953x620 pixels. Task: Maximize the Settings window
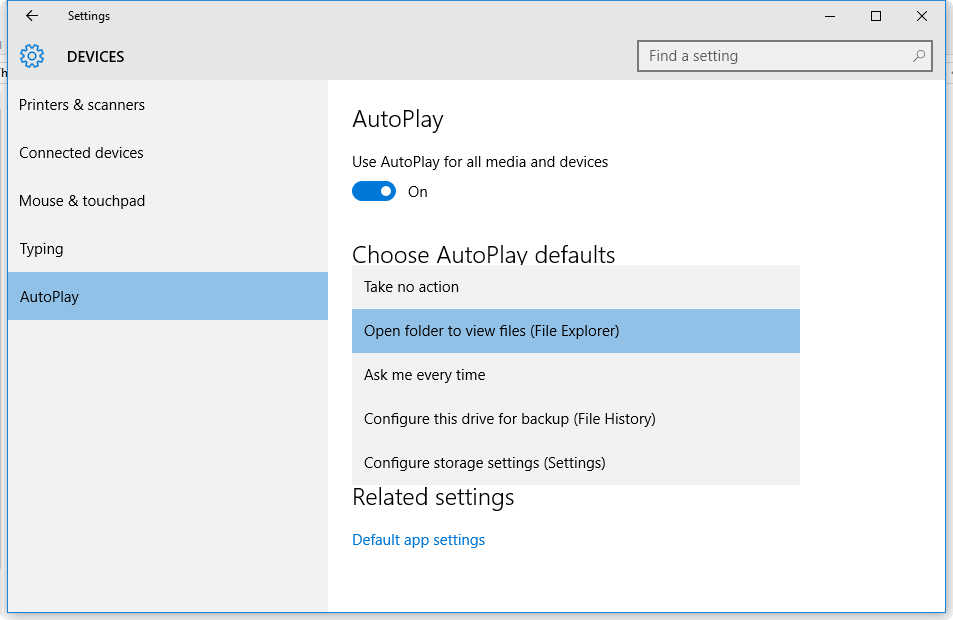[x=876, y=16]
